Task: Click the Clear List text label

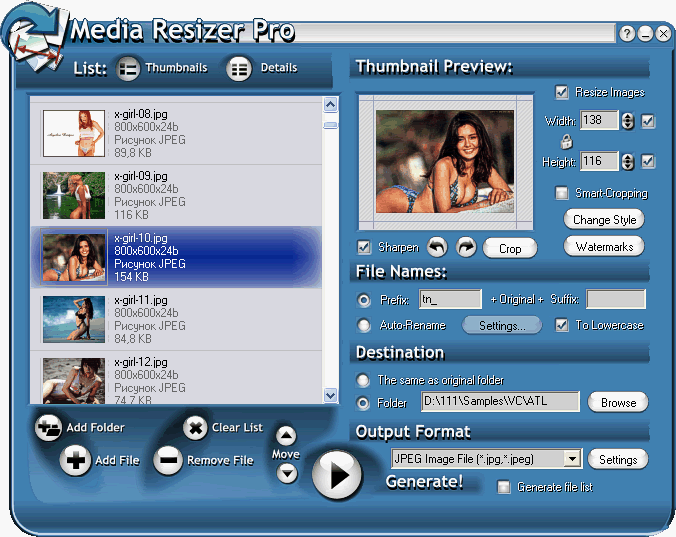Action: pyautogui.click(x=237, y=428)
